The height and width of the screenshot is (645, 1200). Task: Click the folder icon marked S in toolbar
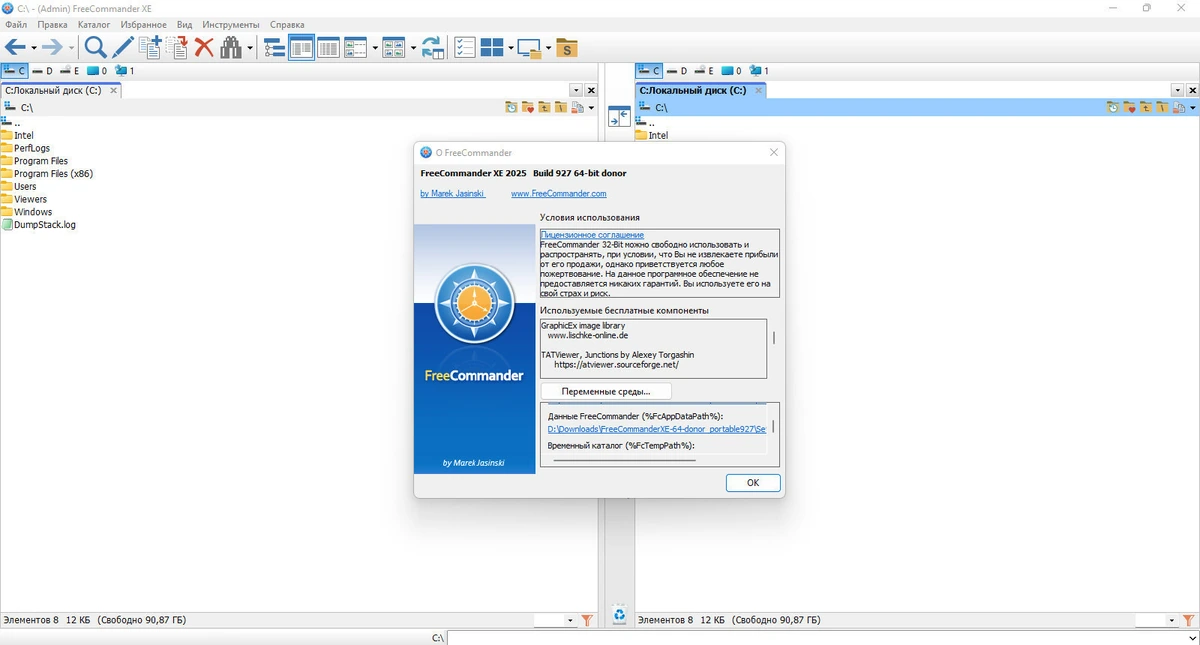pos(566,47)
